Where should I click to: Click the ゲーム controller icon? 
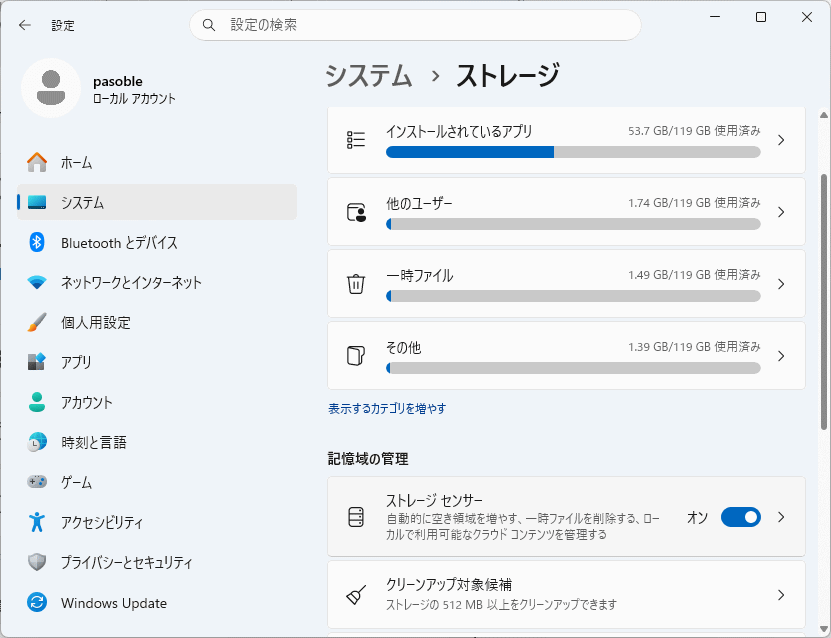pos(37,482)
